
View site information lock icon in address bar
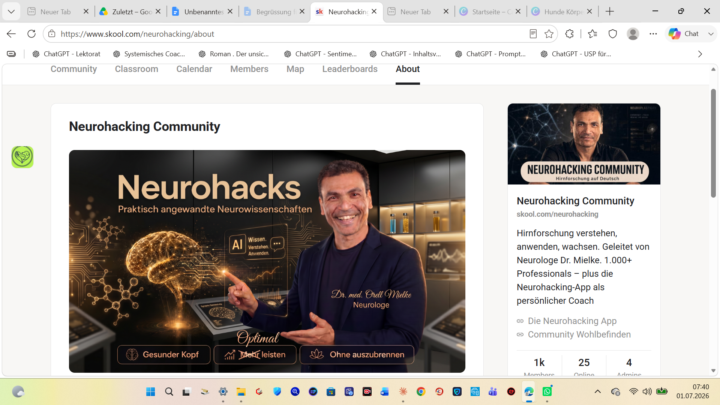tap(52, 34)
